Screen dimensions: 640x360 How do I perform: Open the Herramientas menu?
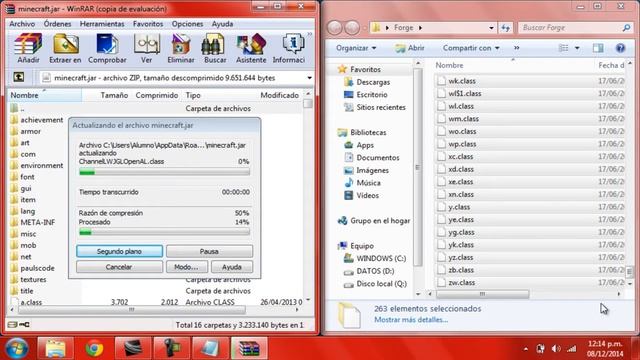(x=102, y=24)
